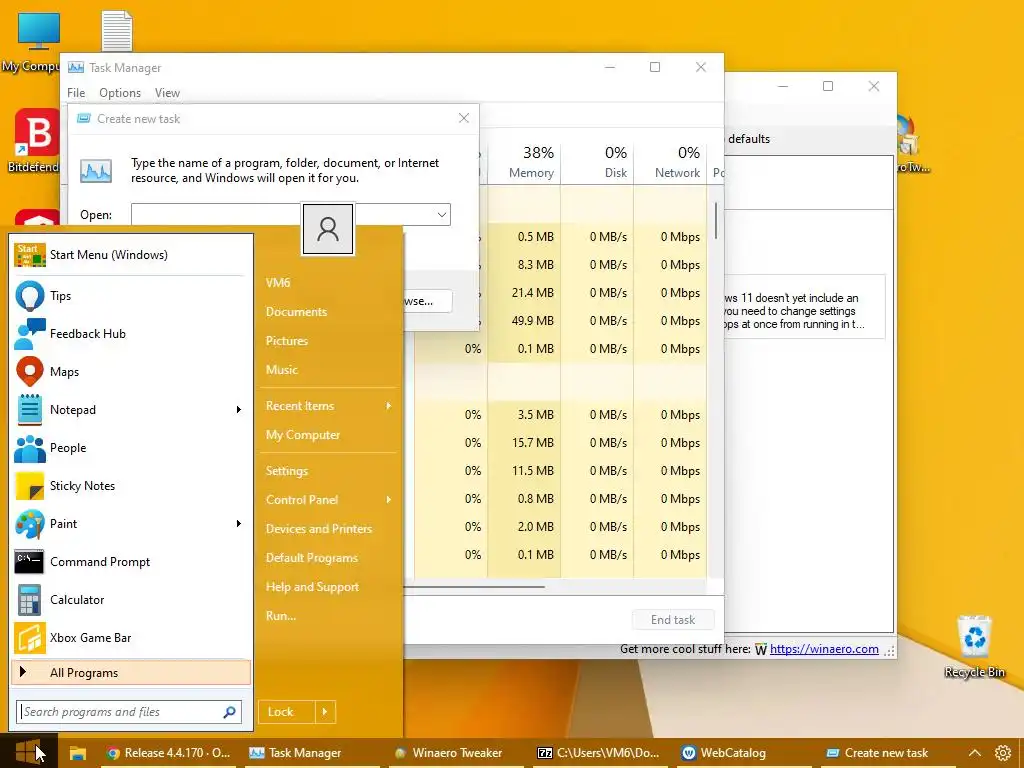Sort by Network column header

671,162
